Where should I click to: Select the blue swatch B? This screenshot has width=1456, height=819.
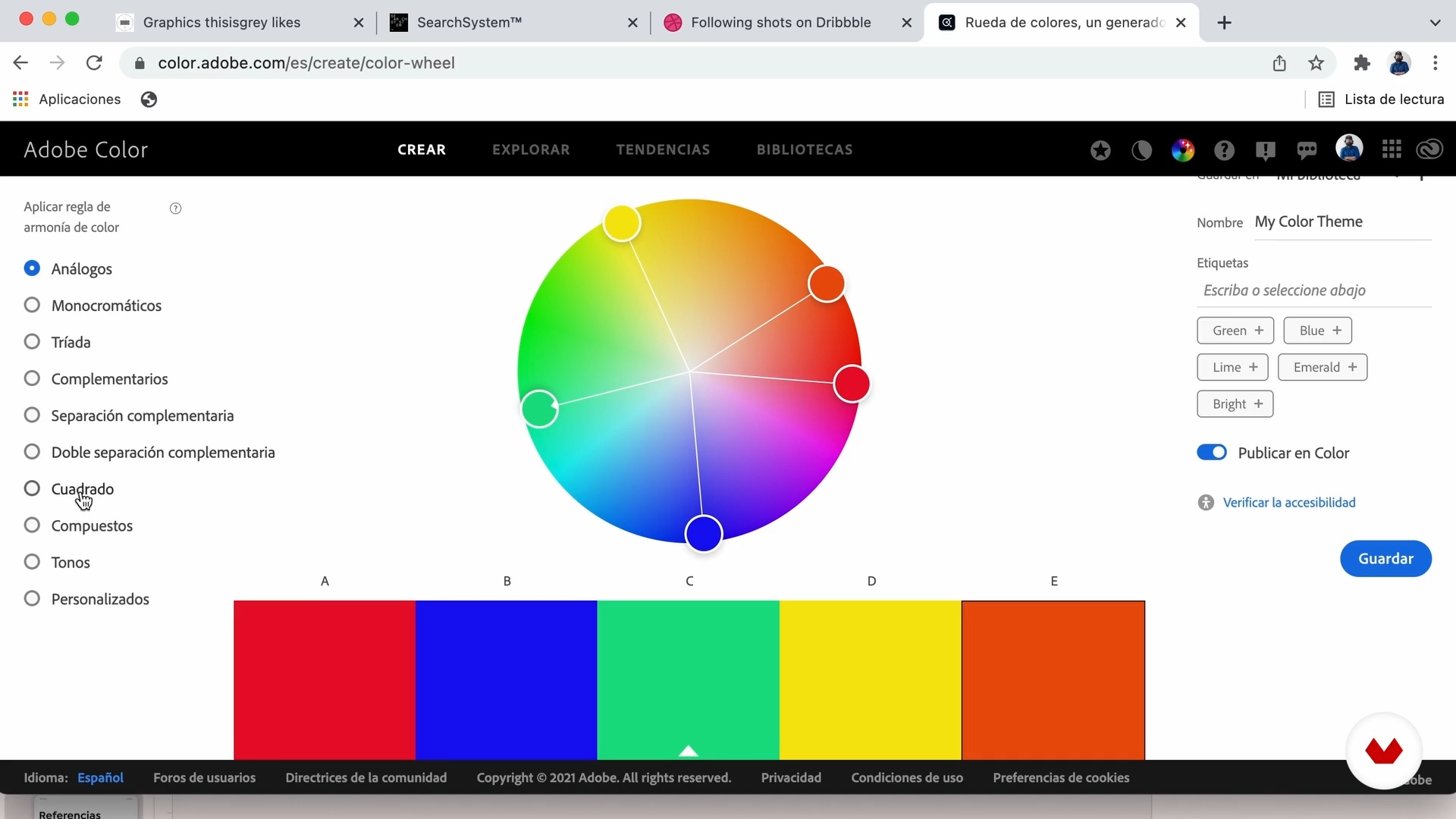[x=507, y=680]
